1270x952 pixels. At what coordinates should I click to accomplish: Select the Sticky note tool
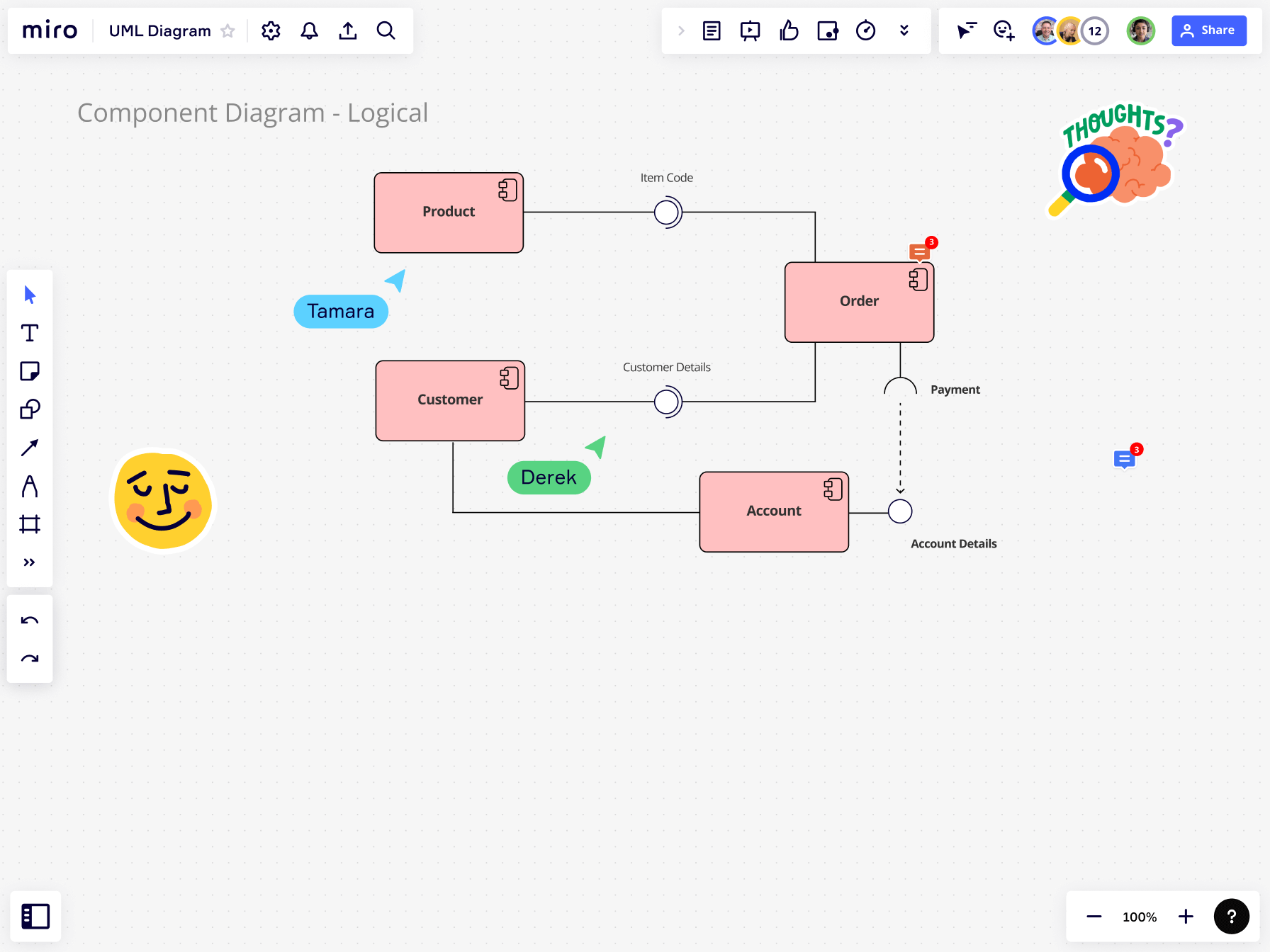click(x=30, y=370)
